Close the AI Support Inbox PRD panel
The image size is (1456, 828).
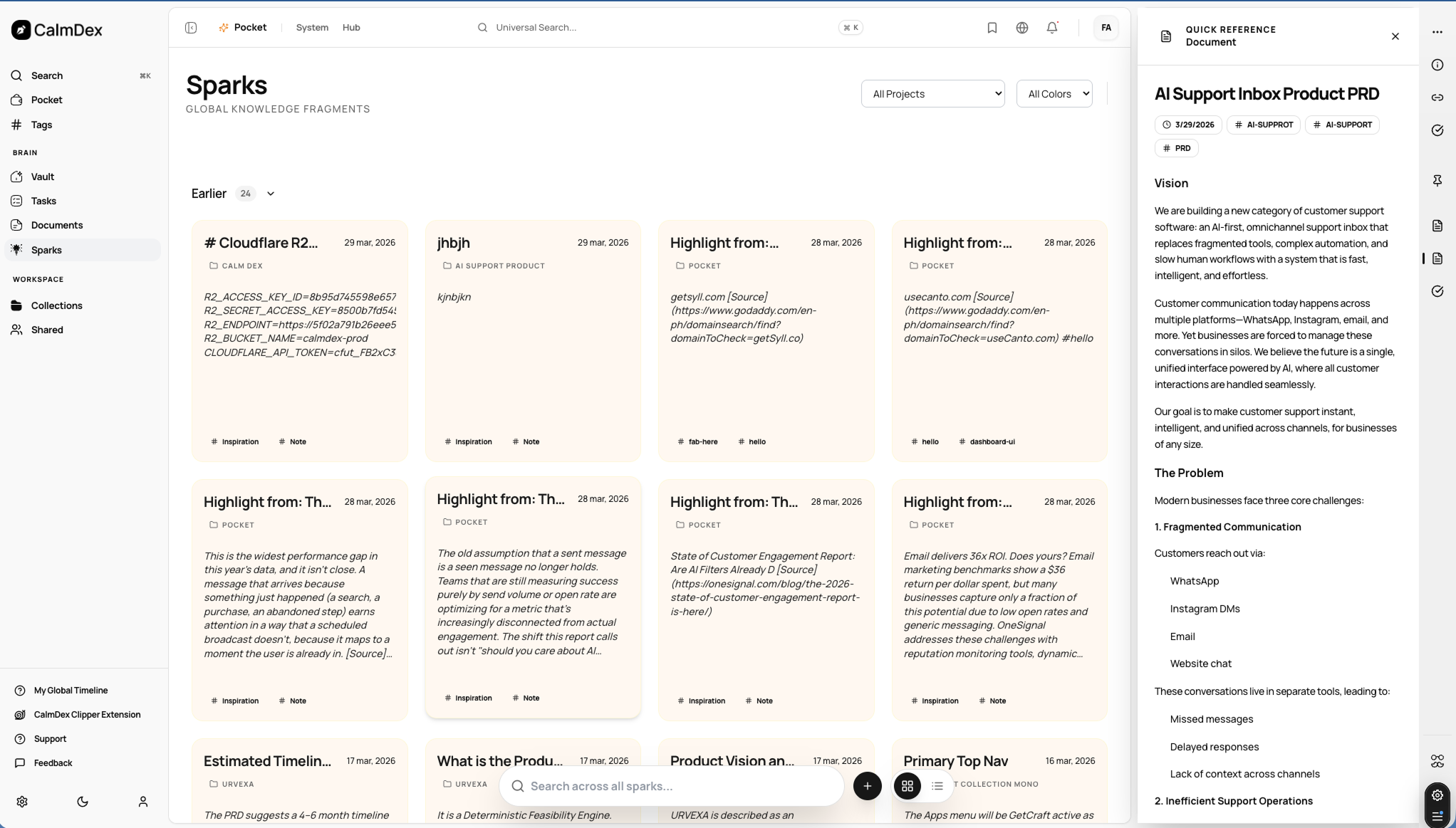point(1395,36)
